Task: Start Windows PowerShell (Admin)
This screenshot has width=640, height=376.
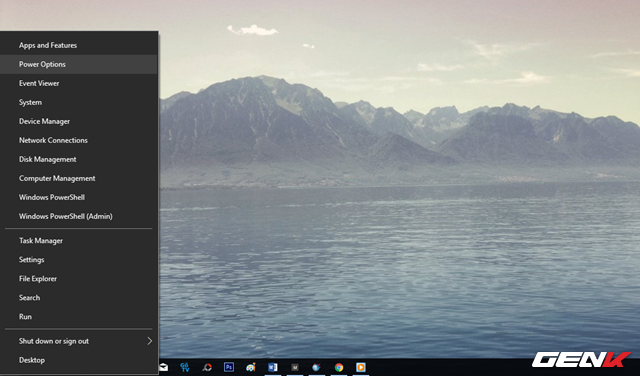Action: 79,216
